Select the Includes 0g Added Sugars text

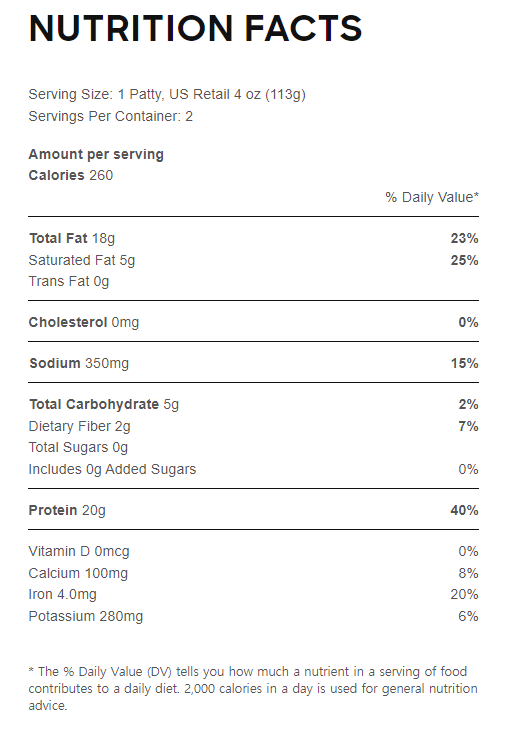[112, 469]
